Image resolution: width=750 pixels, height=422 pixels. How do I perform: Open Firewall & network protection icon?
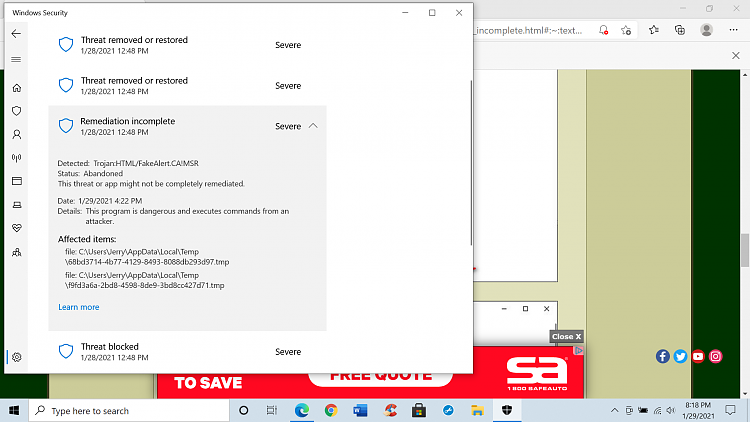pos(17,158)
